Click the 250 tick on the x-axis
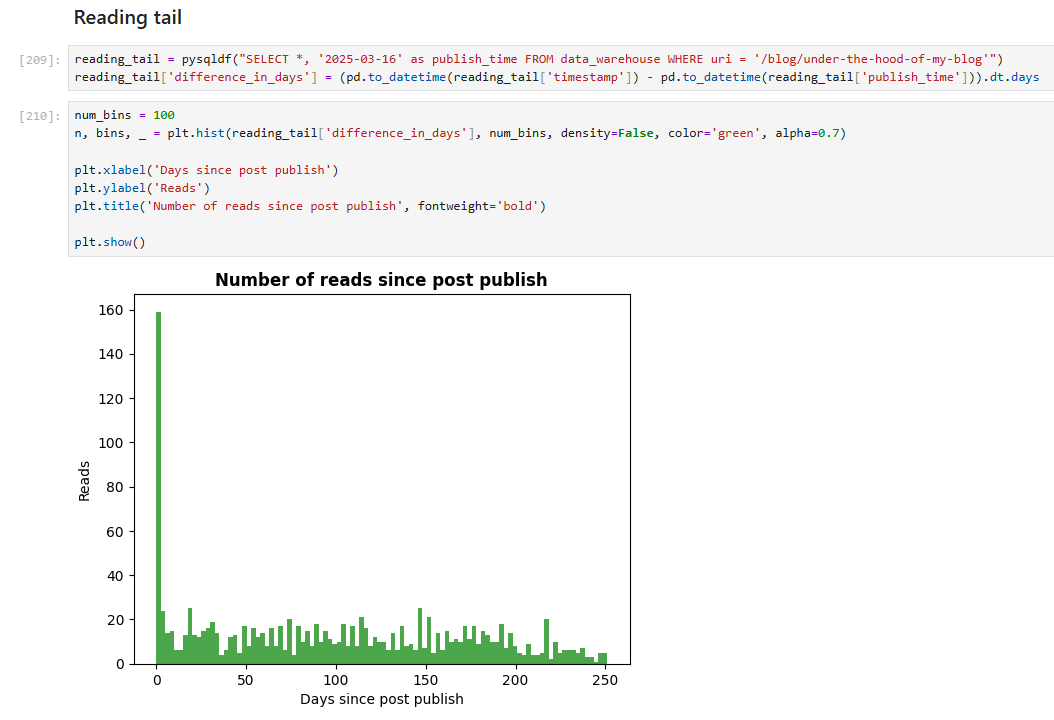Screen dimensions: 1054x720 tap(604, 680)
